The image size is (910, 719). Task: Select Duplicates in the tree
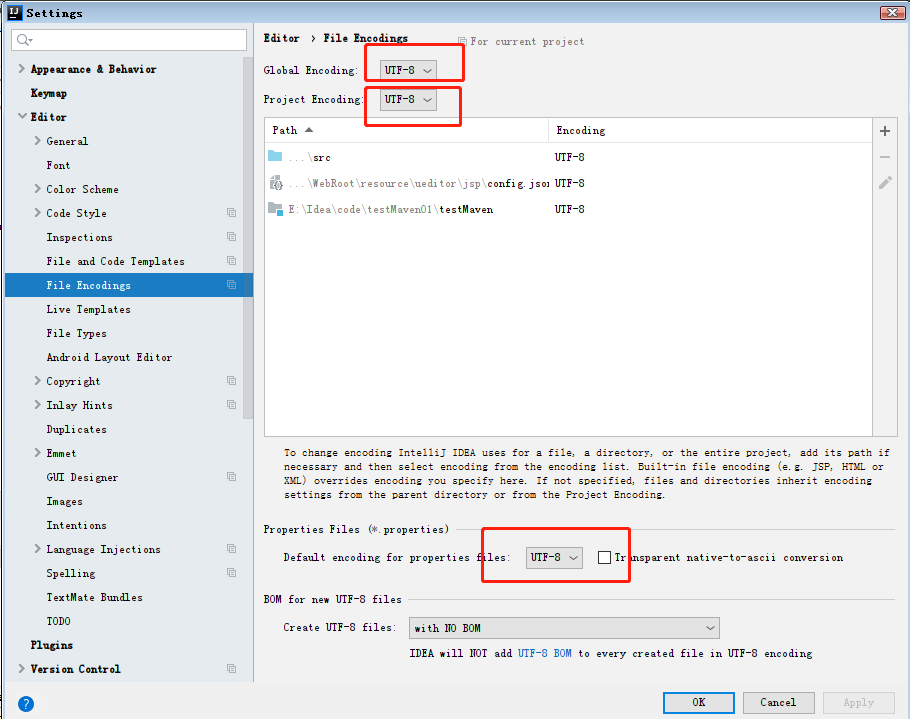(x=77, y=429)
